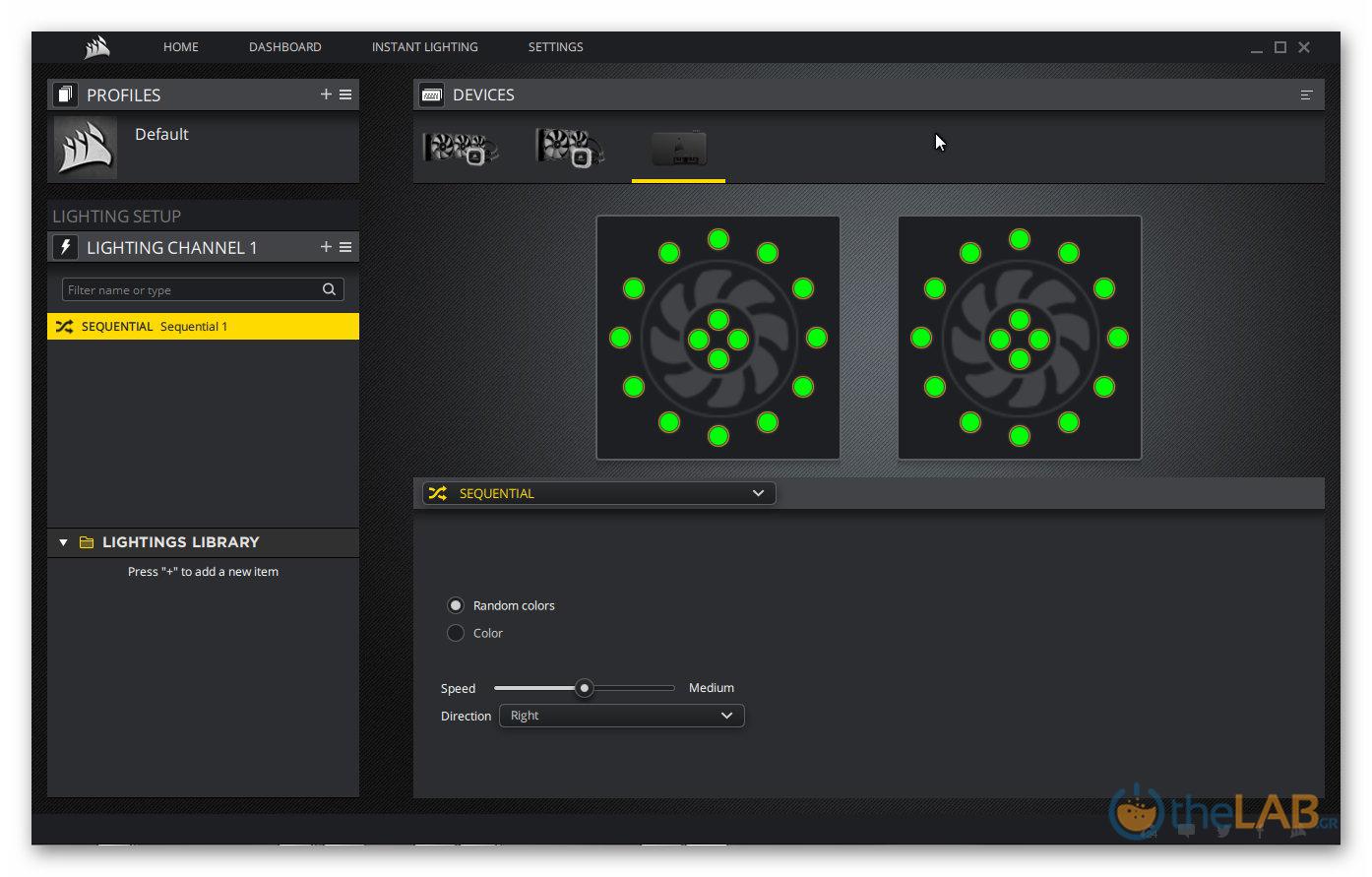Choose the Random colors radio option
This screenshot has height=877, width=1372.
[x=456, y=605]
